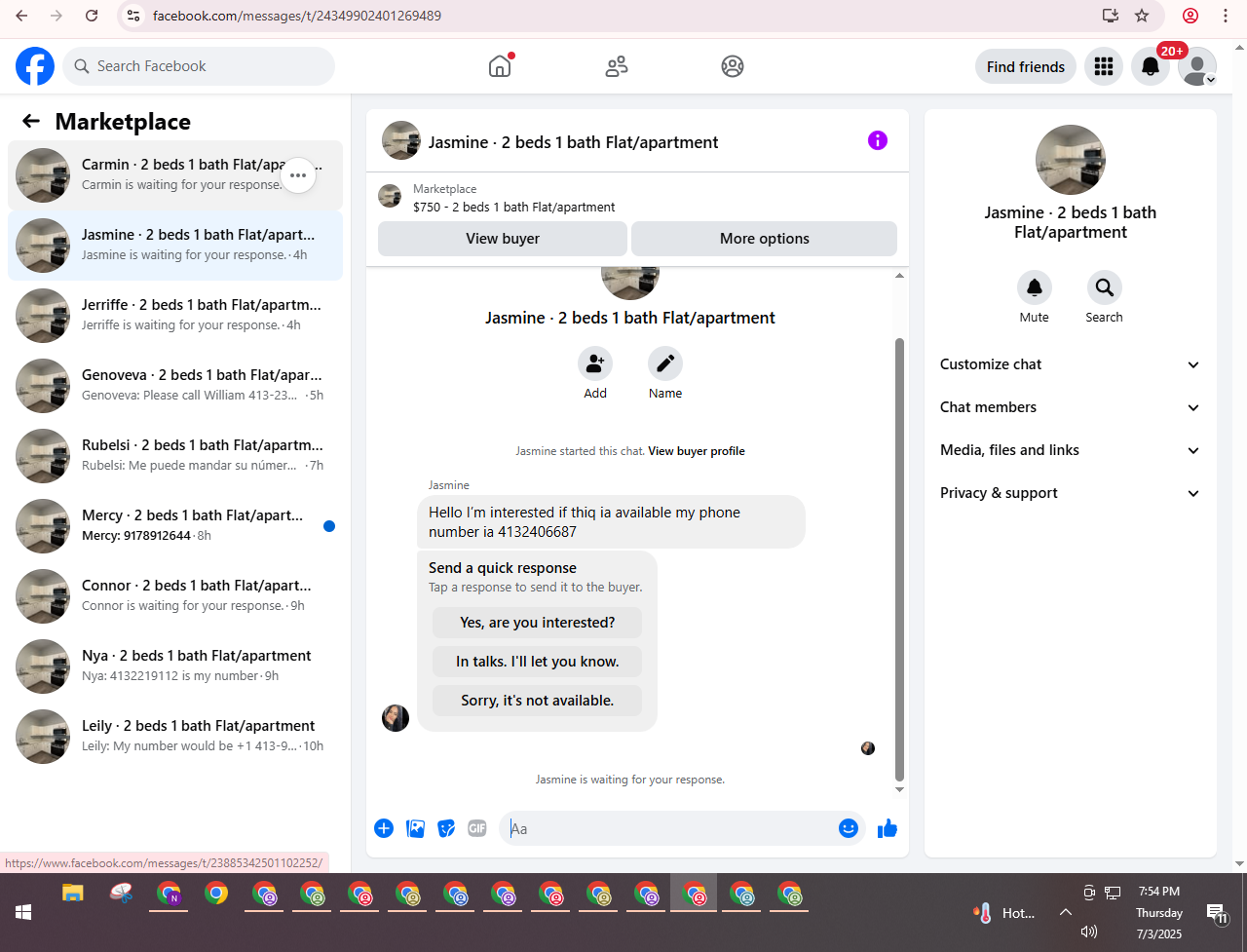Image resolution: width=1247 pixels, height=952 pixels.
Task: Open Chrome's three-dot menu
Action: 1226,16
